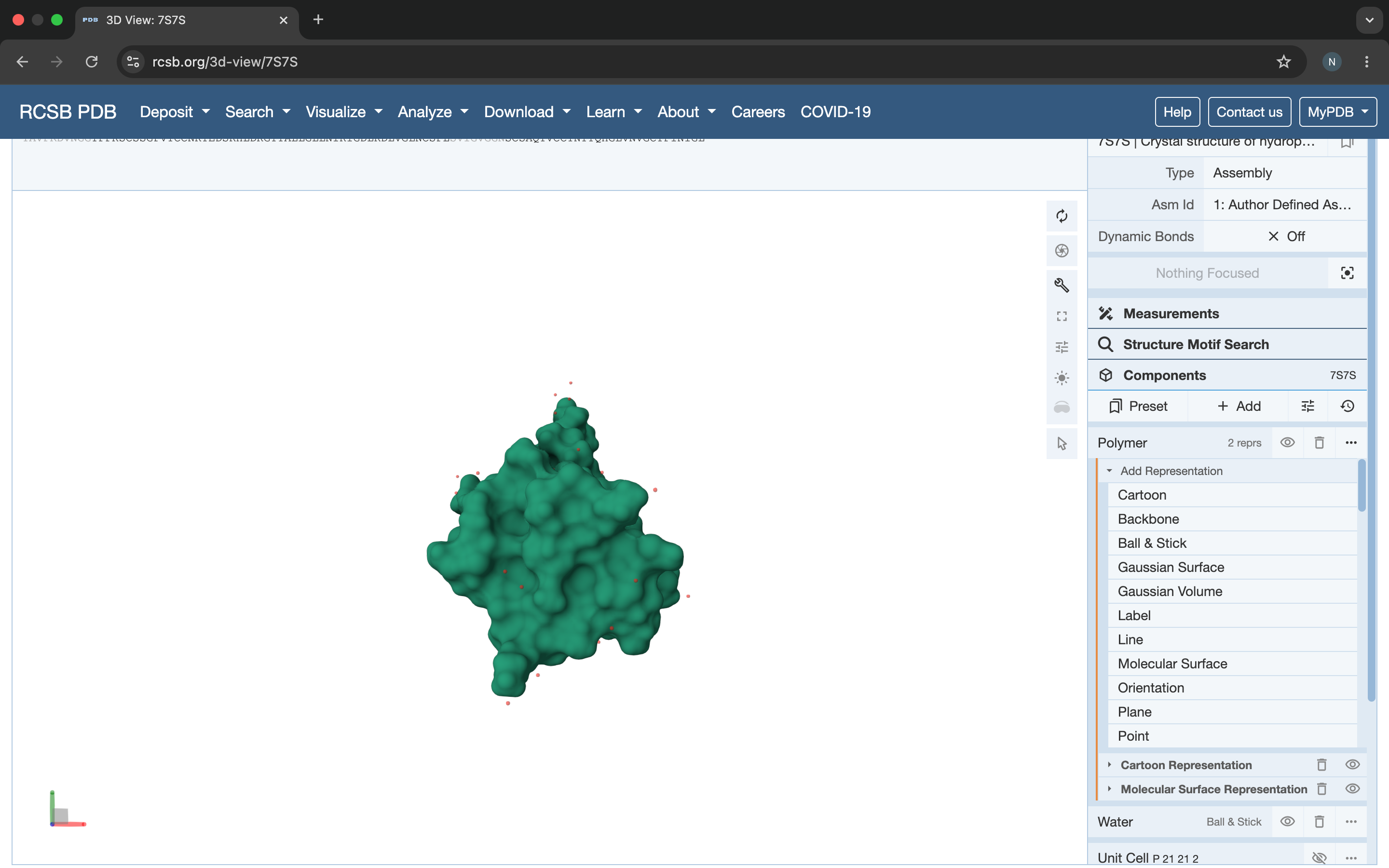Click the XR headset icon

(x=1061, y=407)
